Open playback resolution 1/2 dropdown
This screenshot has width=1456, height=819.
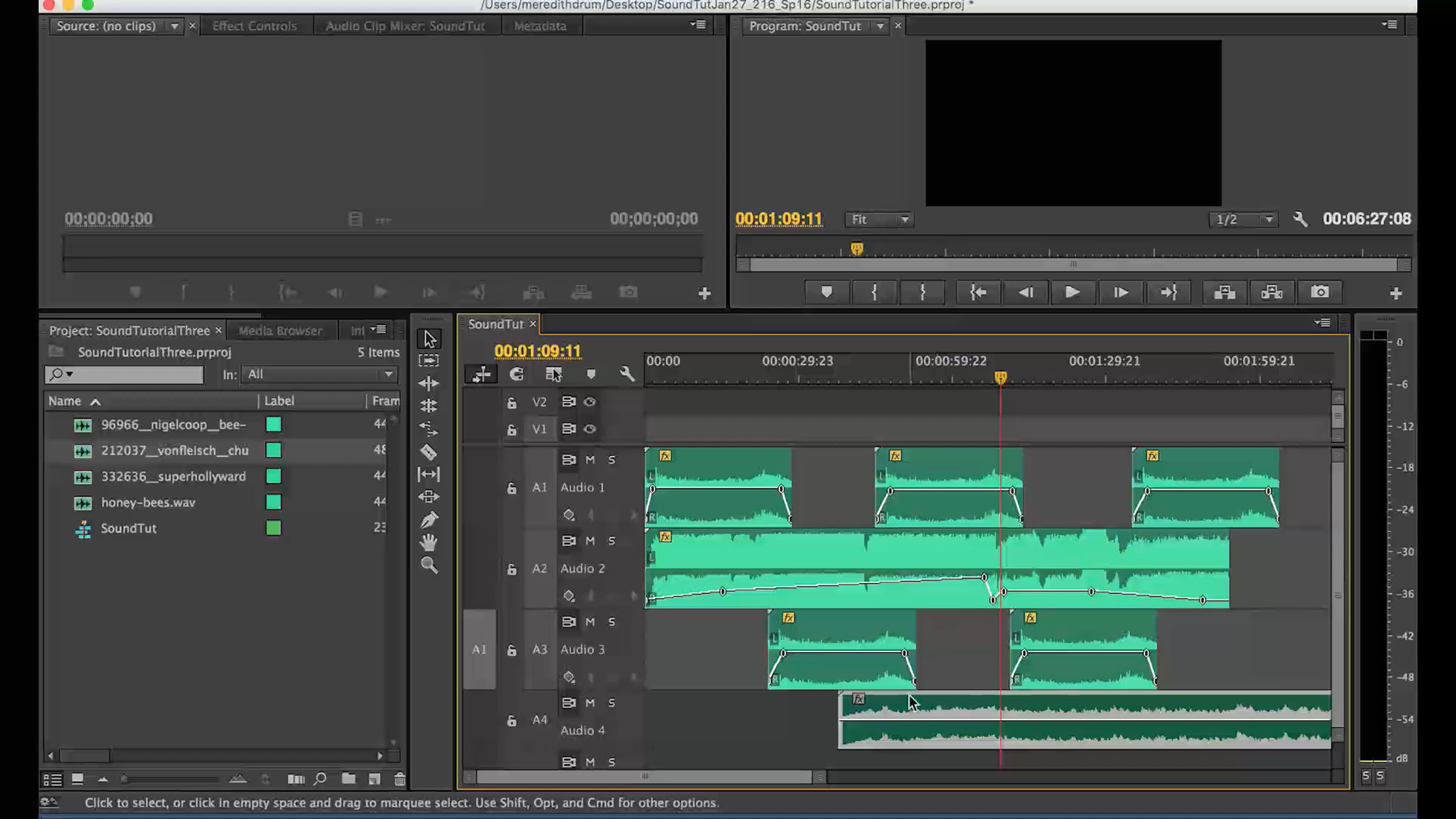pyautogui.click(x=1243, y=220)
